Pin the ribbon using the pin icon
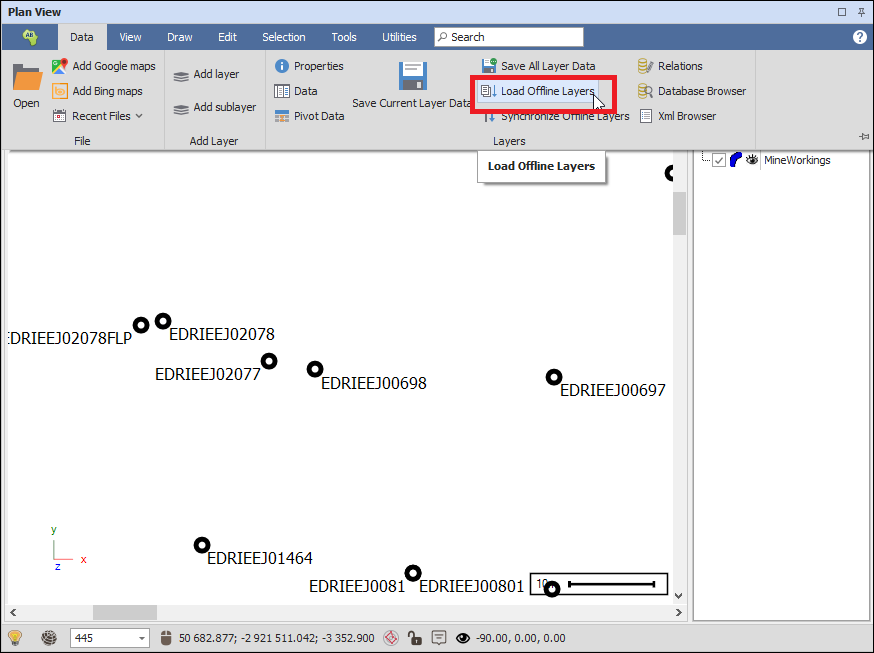The image size is (874, 653). point(863,136)
